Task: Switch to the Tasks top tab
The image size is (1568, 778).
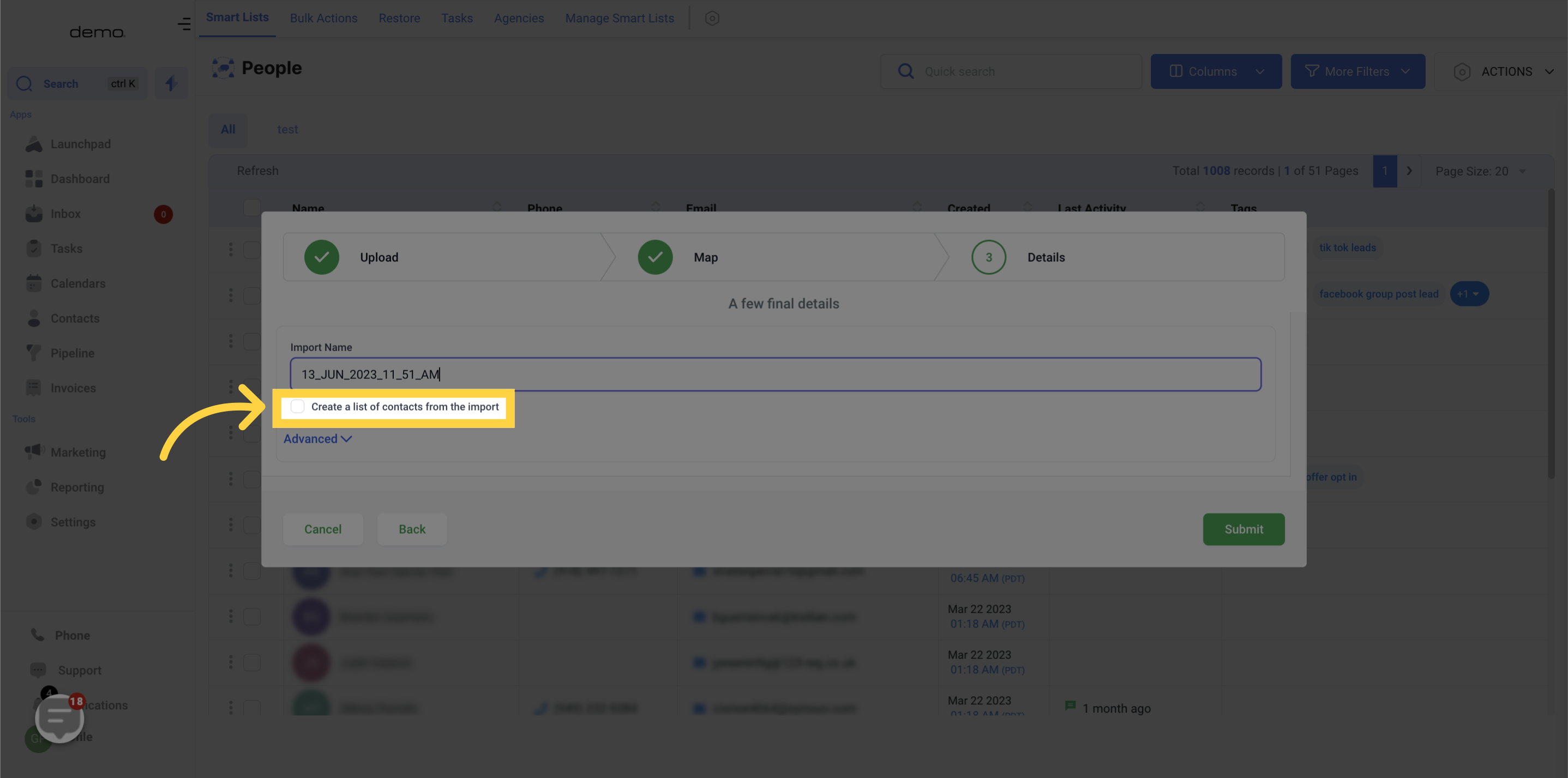Action: pos(456,18)
